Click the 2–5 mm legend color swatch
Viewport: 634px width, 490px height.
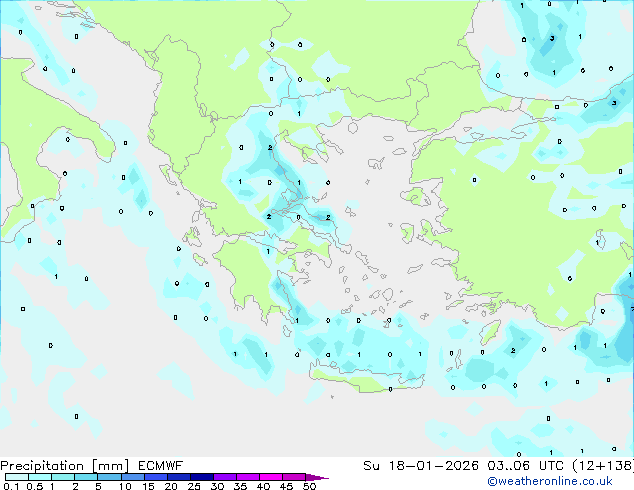(x=86, y=477)
